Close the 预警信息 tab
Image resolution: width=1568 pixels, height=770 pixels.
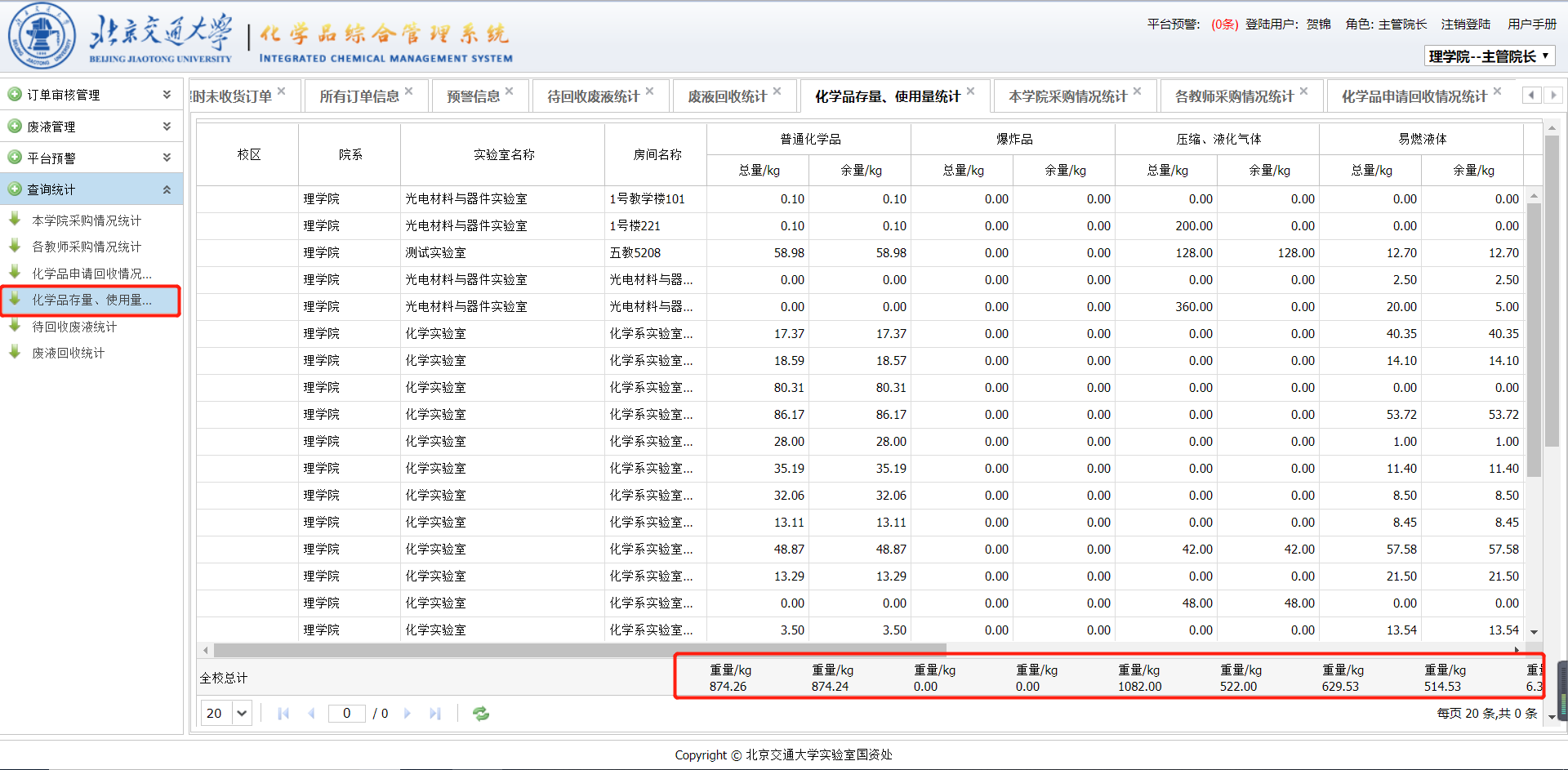click(510, 91)
